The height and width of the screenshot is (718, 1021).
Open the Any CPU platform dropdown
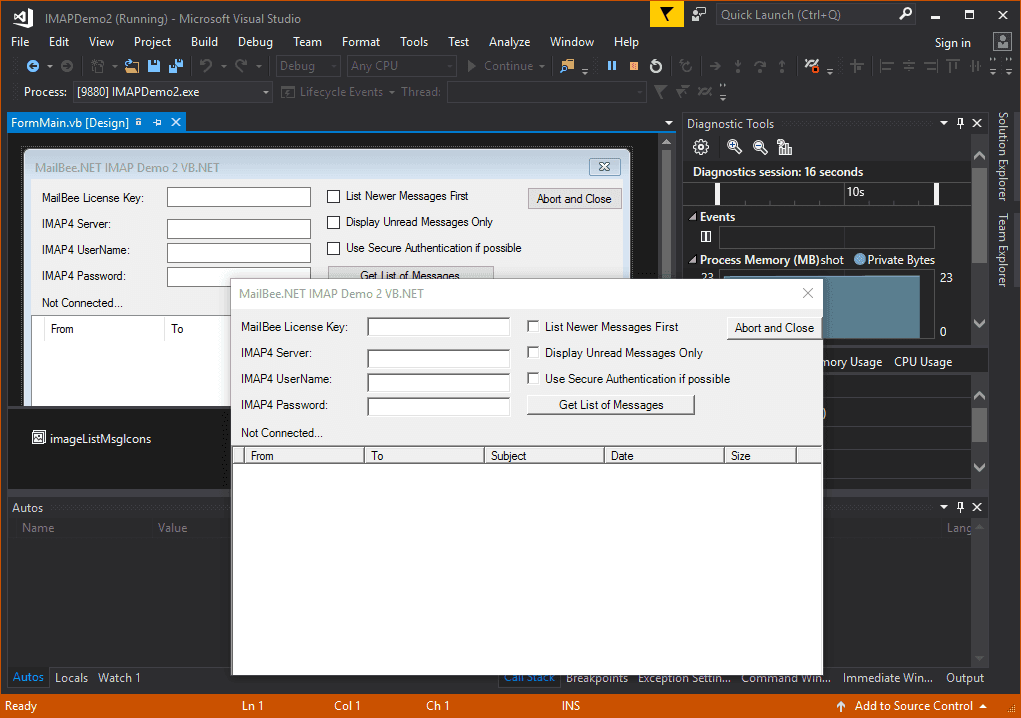coord(401,66)
